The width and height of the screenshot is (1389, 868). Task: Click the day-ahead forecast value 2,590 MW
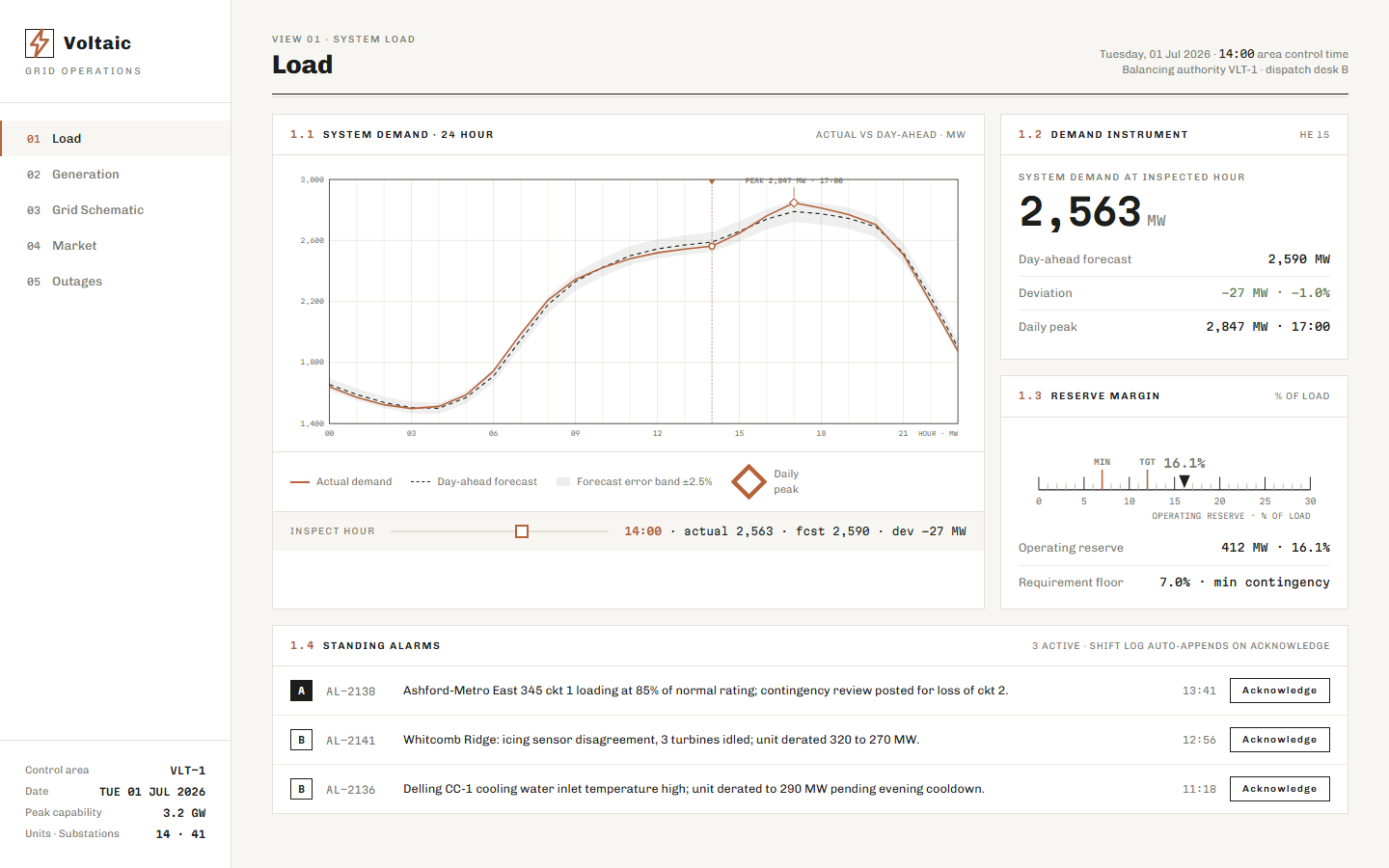1298,259
